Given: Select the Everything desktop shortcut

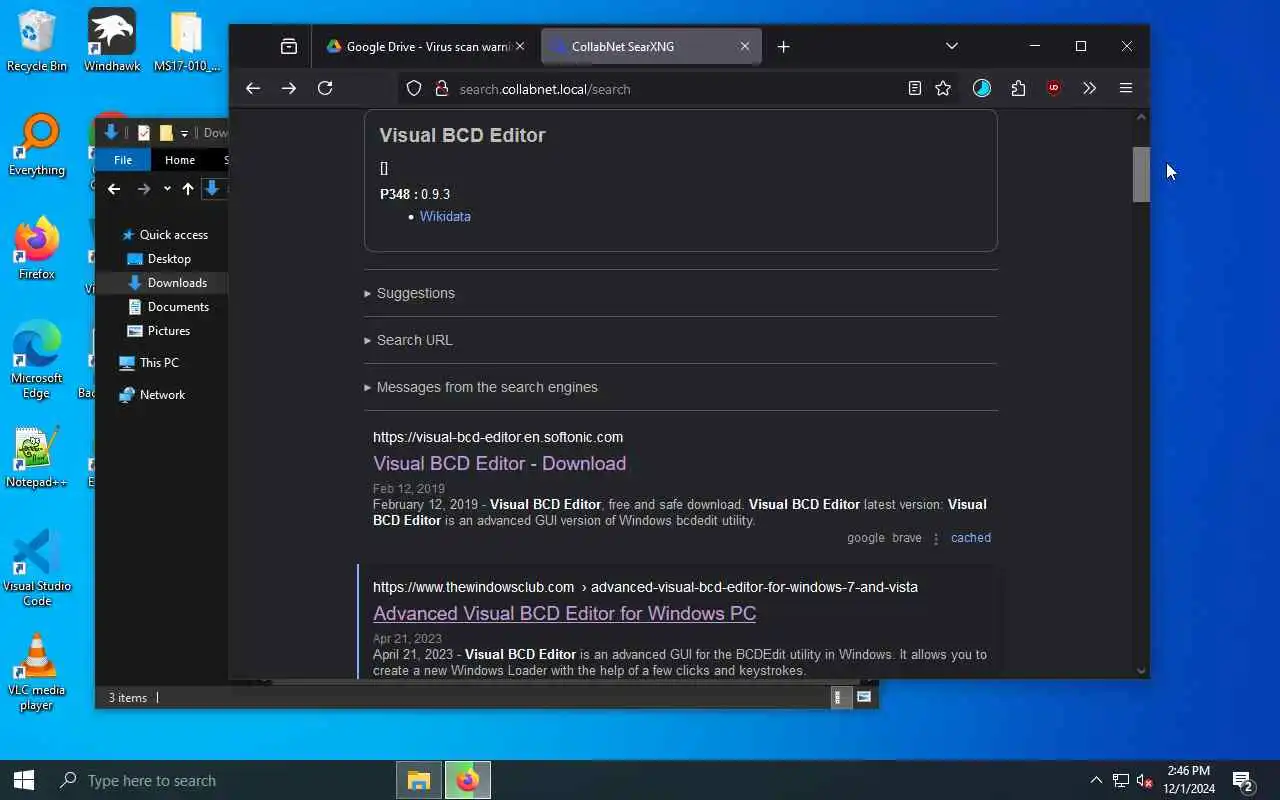Looking at the screenshot, I should click(x=37, y=146).
